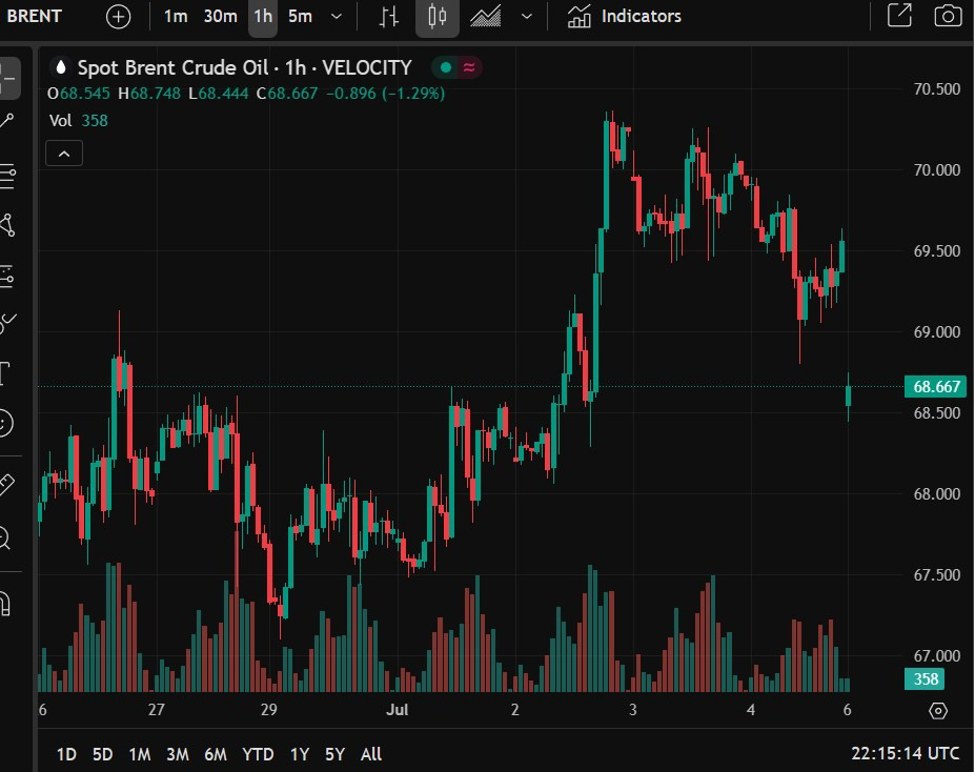The height and width of the screenshot is (772, 975).
Task: Expand the timeframe interval dropdown arrow
Action: pyautogui.click(x=337, y=16)
